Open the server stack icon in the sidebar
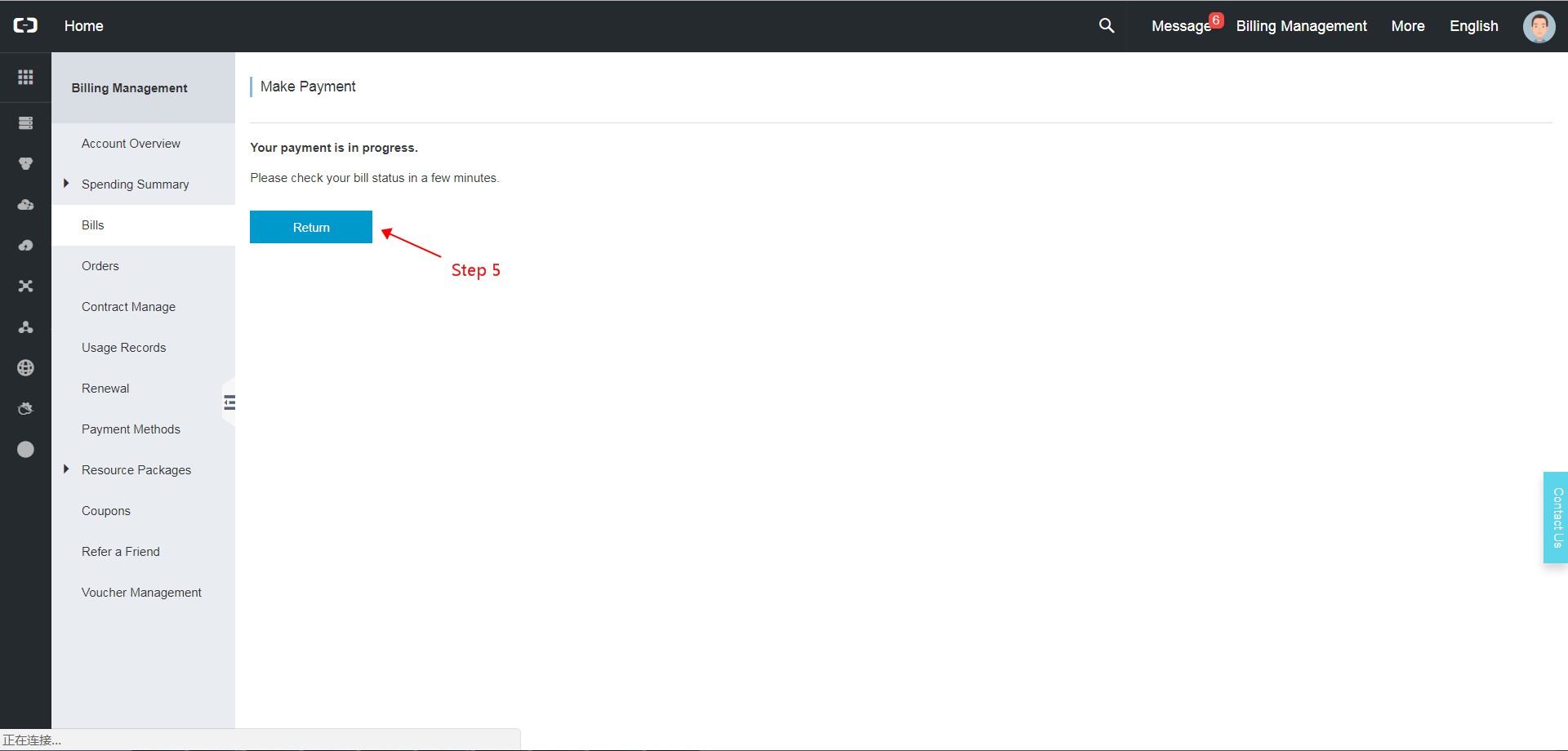Image resolution: width=1568 pixels, height=751 pixels. (25, 123)
